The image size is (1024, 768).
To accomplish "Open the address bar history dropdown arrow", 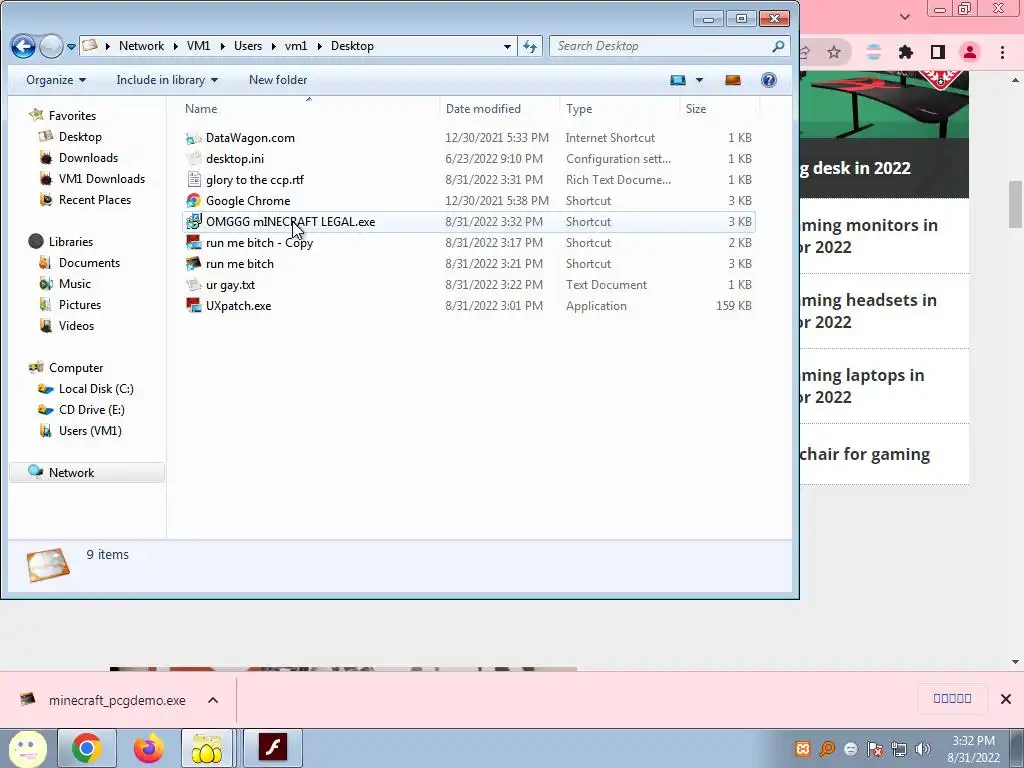I will tap(507, 46).
